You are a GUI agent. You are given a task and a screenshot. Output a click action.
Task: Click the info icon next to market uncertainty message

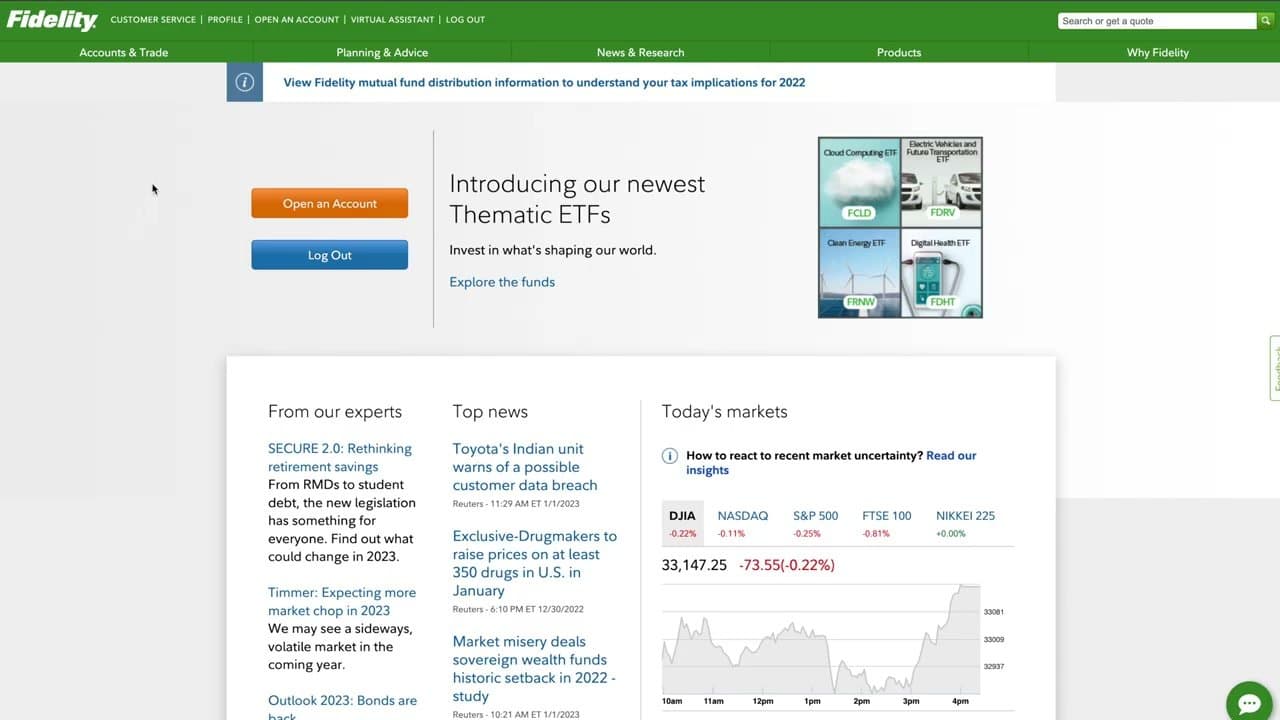[x=670, y=455]
